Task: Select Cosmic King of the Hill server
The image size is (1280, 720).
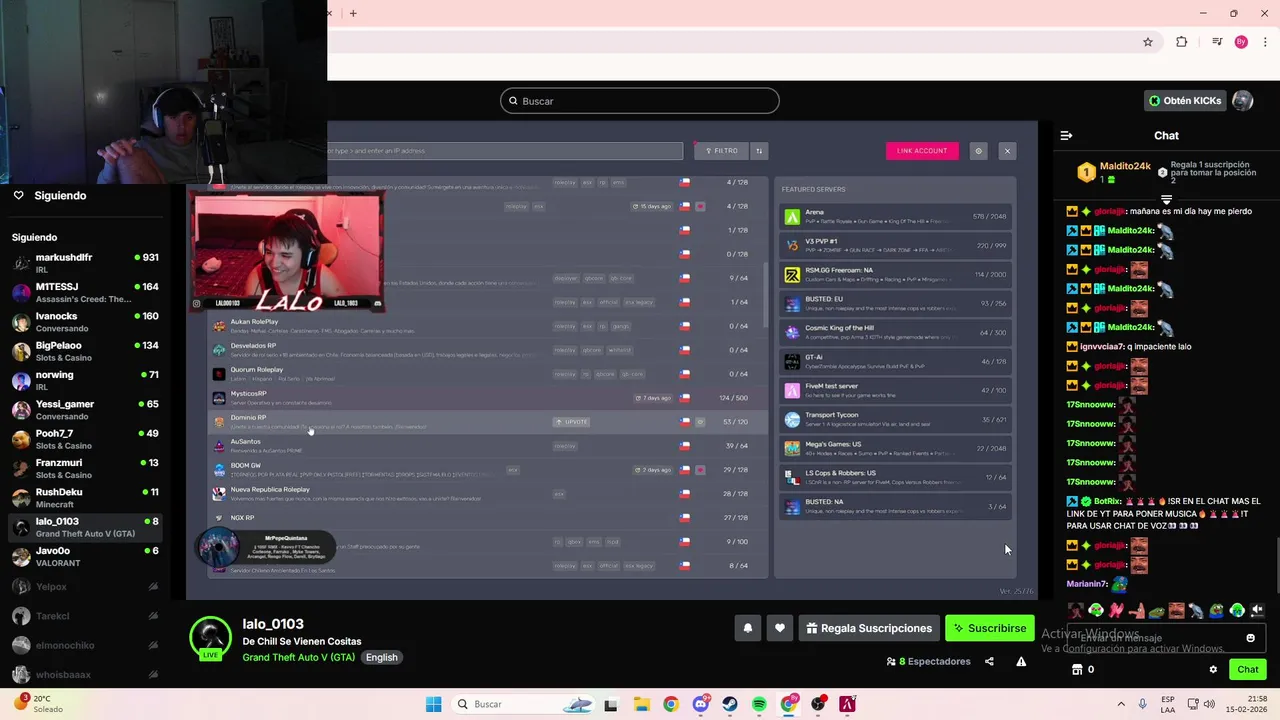Action: pyautogui.click(x=895, y=332)
